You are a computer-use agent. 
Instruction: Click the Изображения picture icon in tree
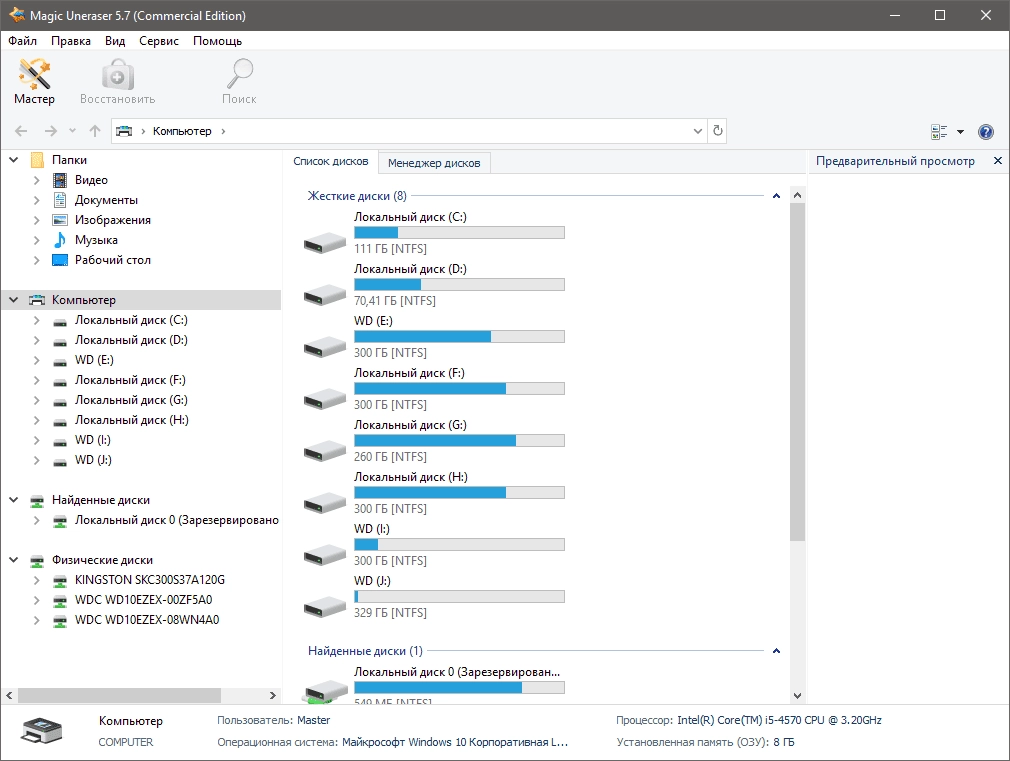point(60,220)
